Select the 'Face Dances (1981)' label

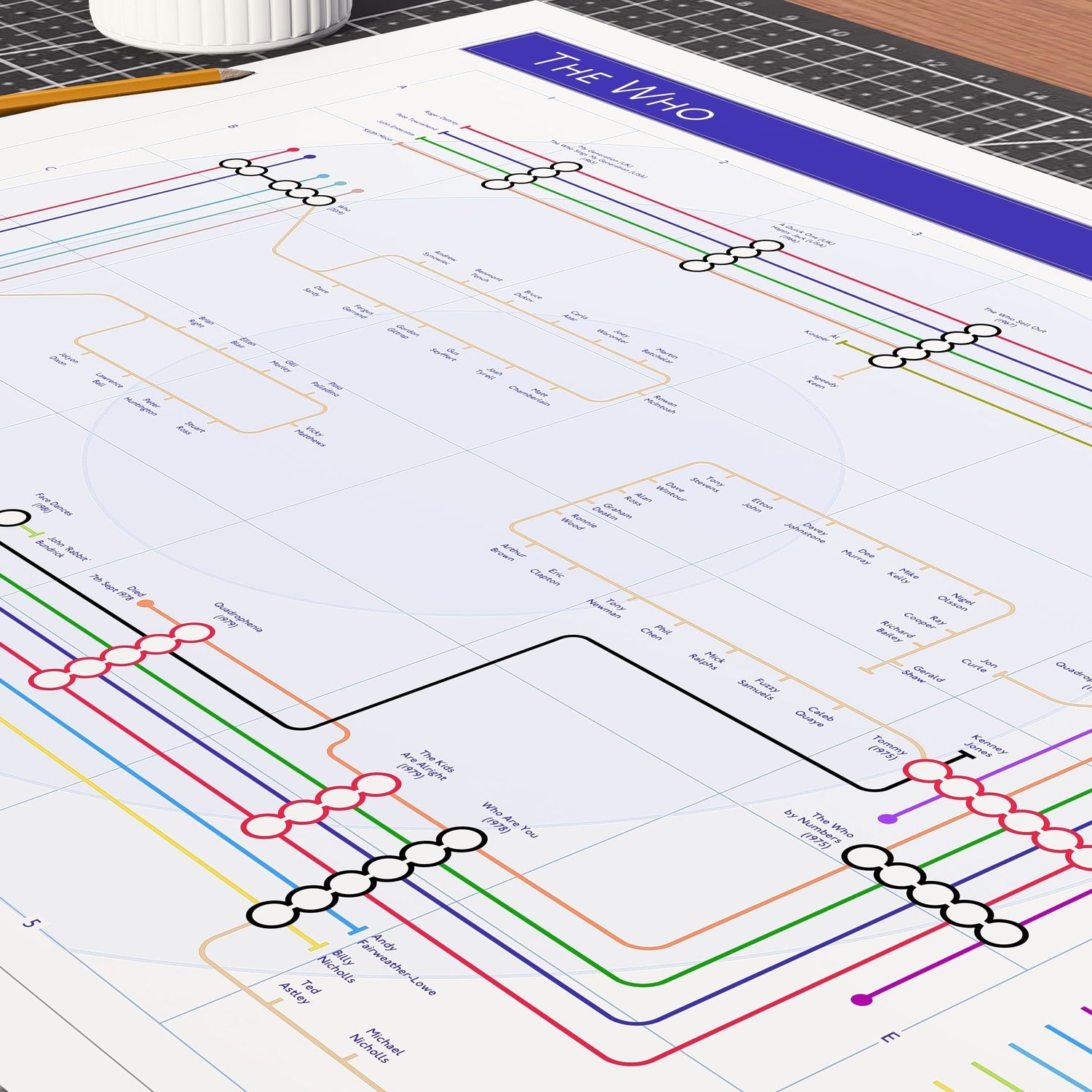click(x=52, y=505)
